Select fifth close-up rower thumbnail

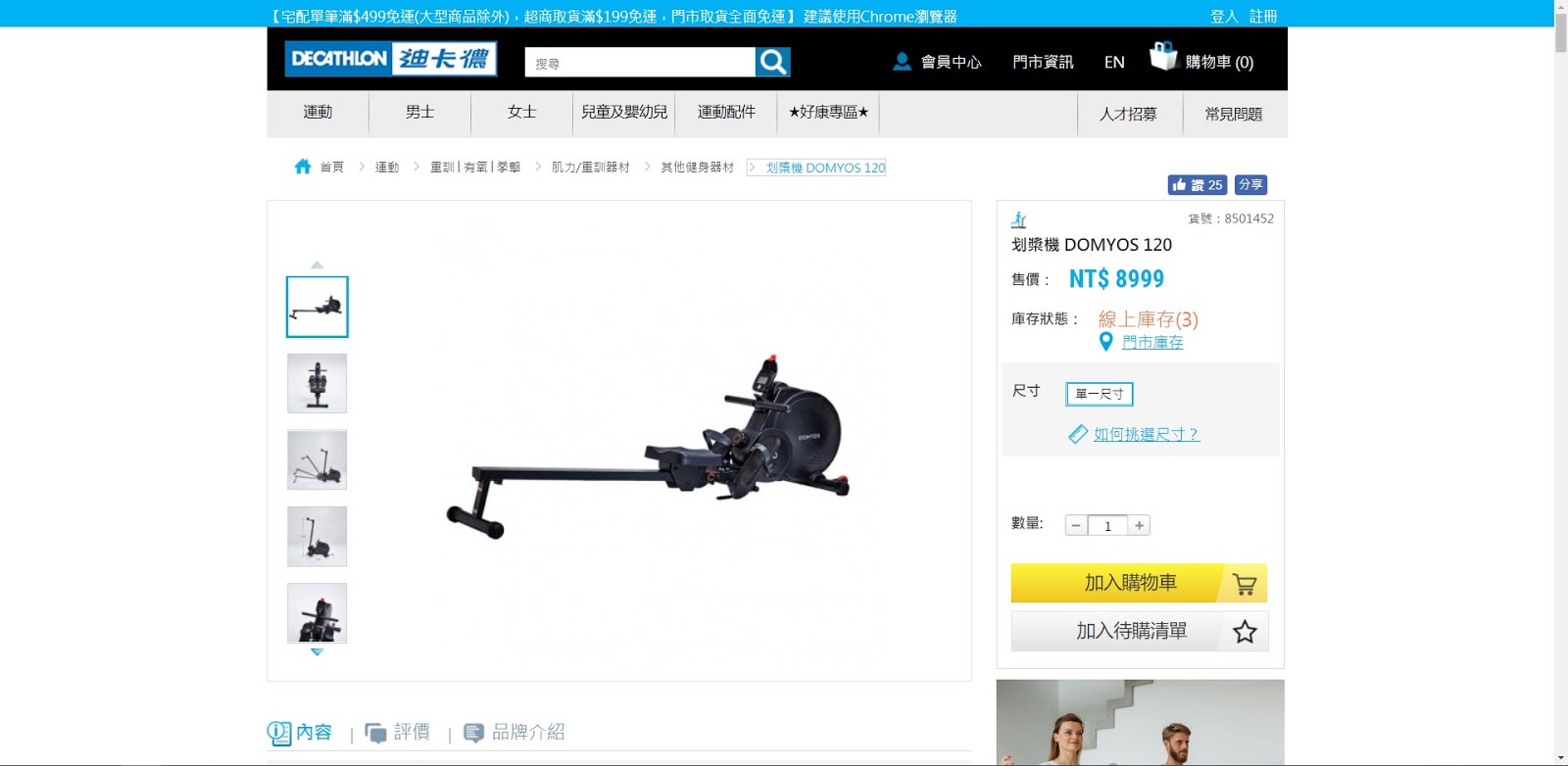[x=317, y=613]
